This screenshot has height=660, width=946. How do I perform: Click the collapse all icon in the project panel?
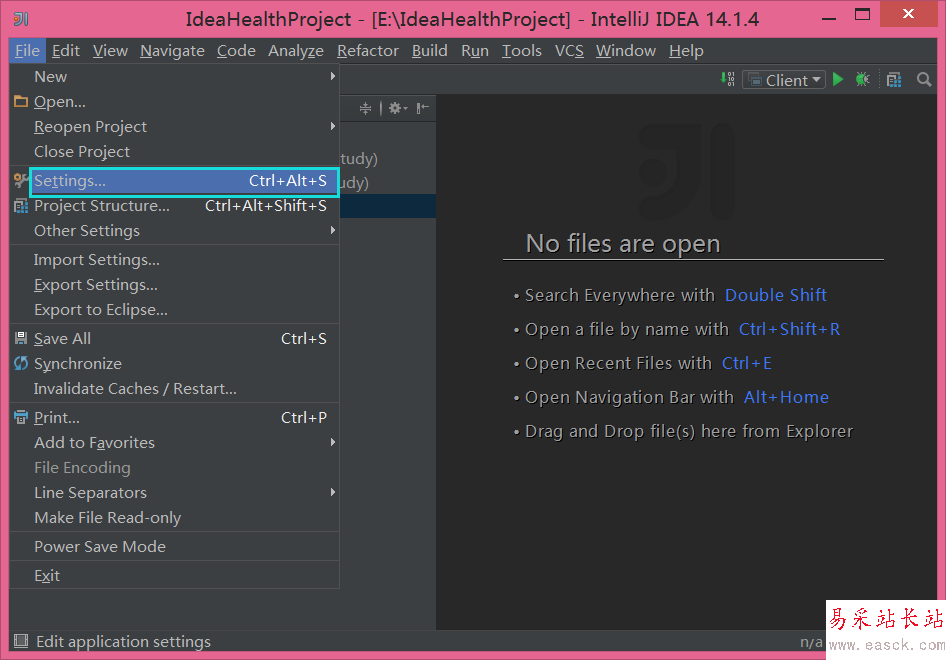point(365,108)
